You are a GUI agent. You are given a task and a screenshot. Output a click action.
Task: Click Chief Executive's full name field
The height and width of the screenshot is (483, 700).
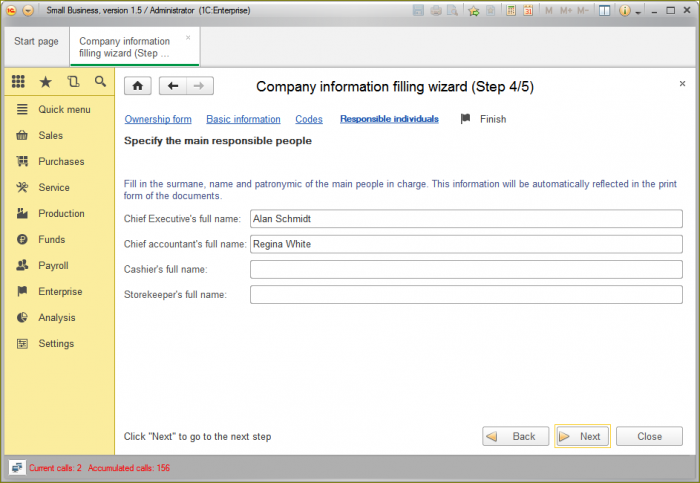coord(466,219)
